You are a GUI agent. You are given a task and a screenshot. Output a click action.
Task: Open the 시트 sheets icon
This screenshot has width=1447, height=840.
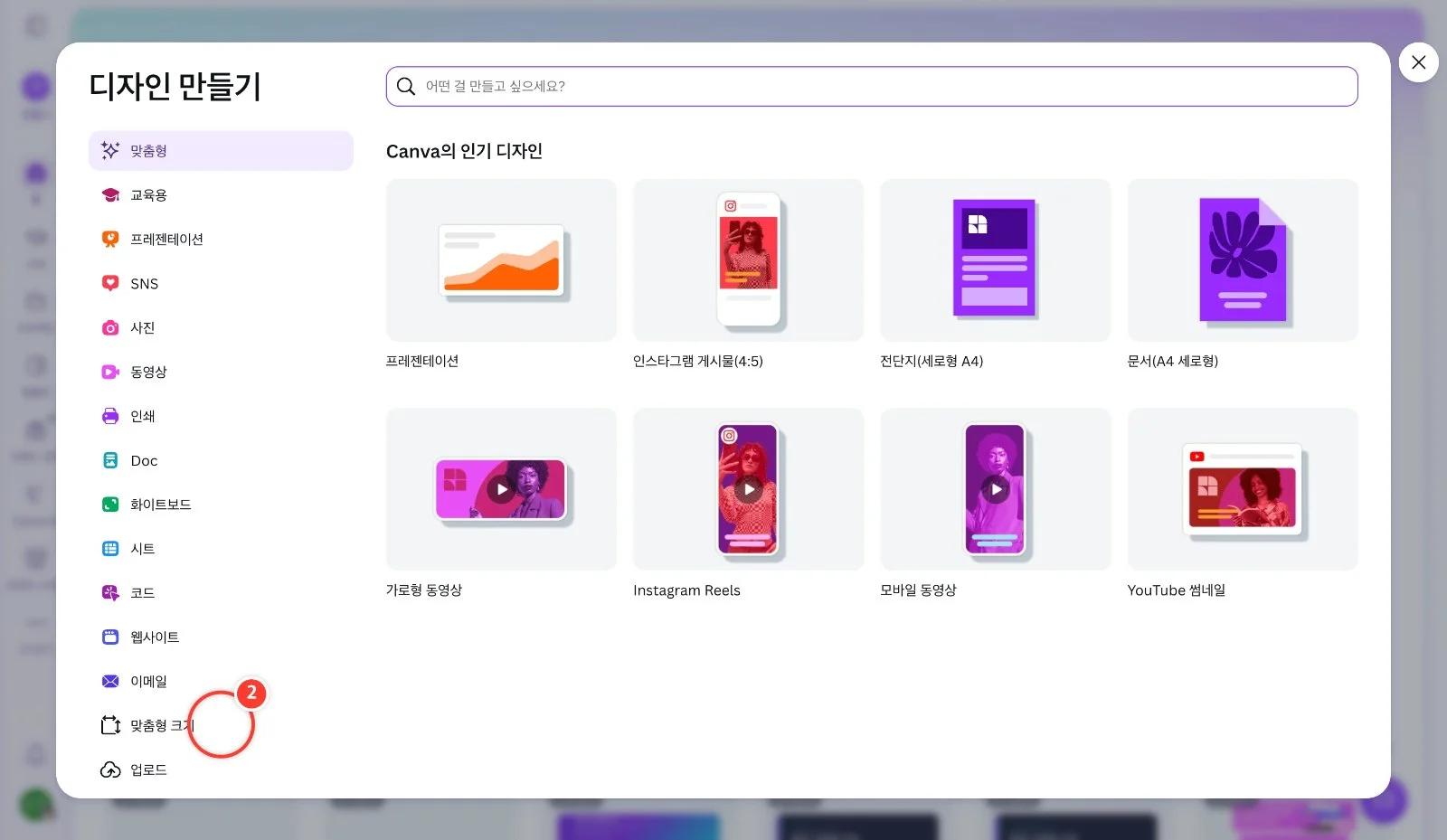pyautogui.click(x=110, y=549)
